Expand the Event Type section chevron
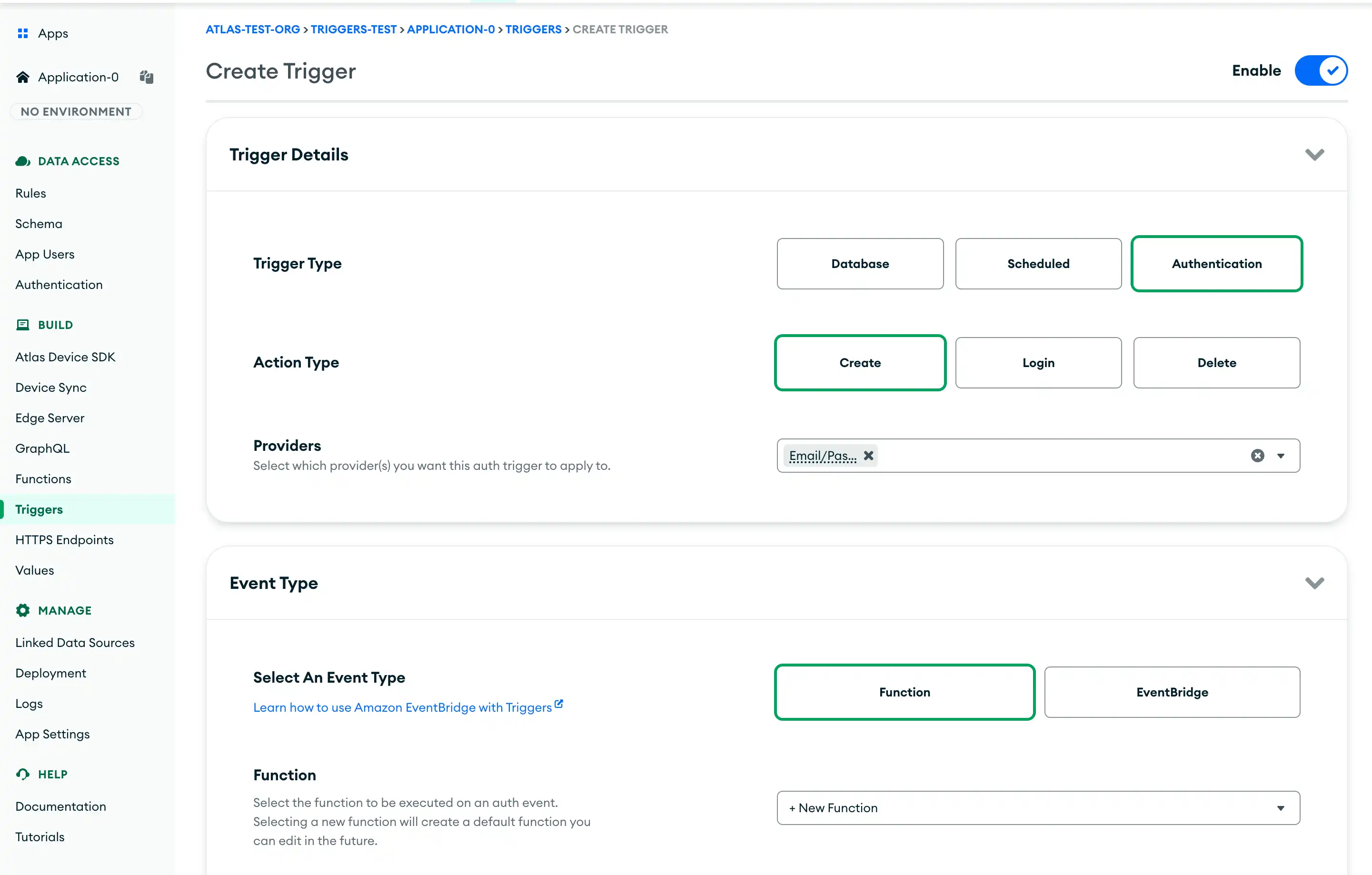 [x=1315, y=583]
